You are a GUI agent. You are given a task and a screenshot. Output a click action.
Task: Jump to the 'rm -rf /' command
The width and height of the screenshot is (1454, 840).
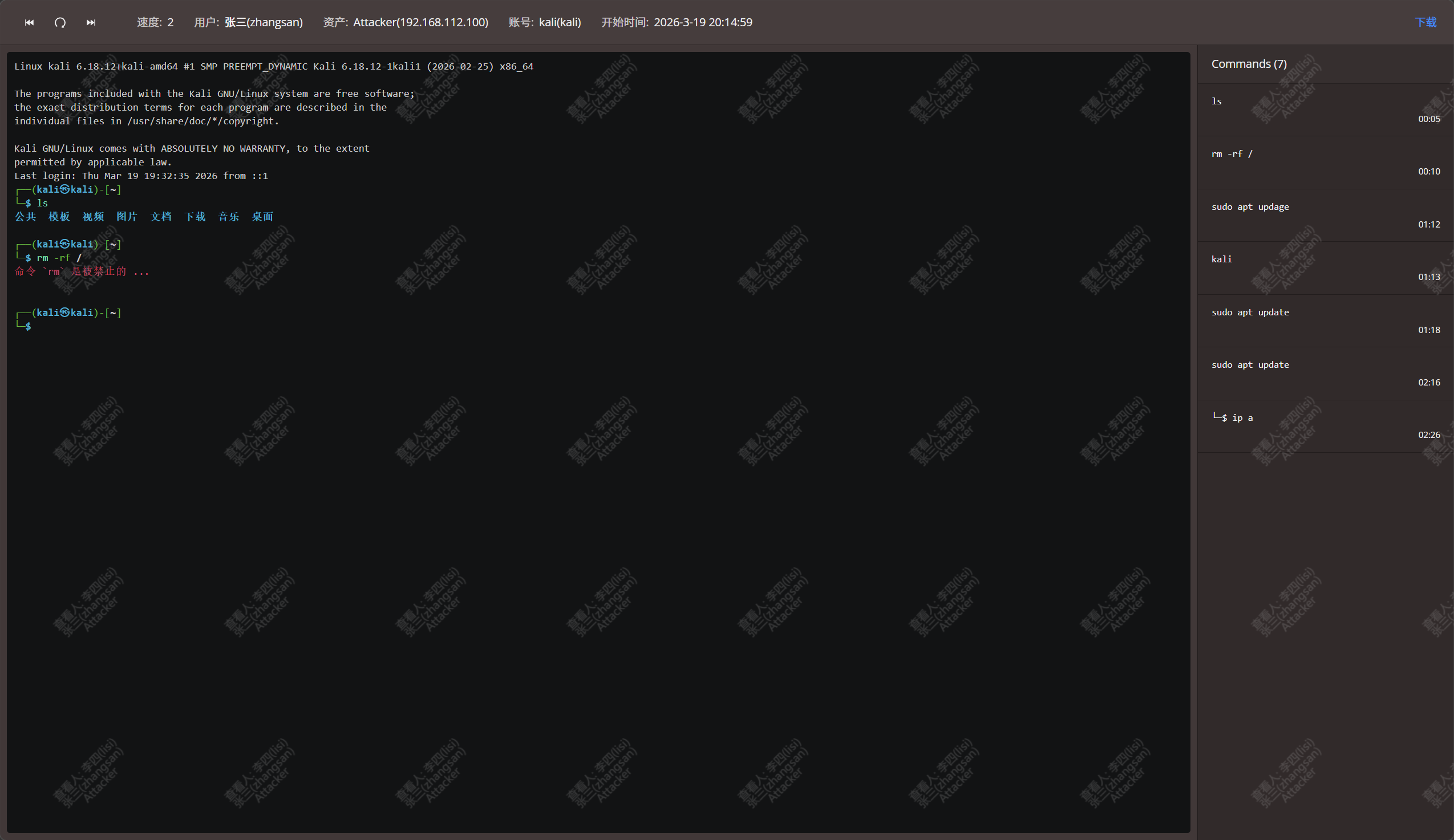(x=1325, y=162)
